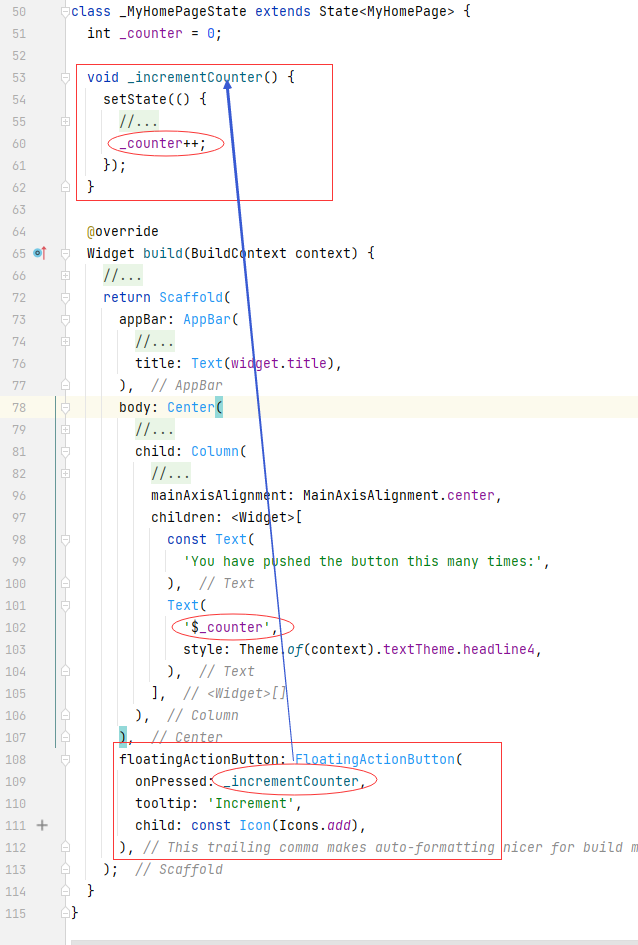The height and width of the screenshot is (945, 638).
Task: Expand the folded comment on line 55
Action: [x=65, y=122]
